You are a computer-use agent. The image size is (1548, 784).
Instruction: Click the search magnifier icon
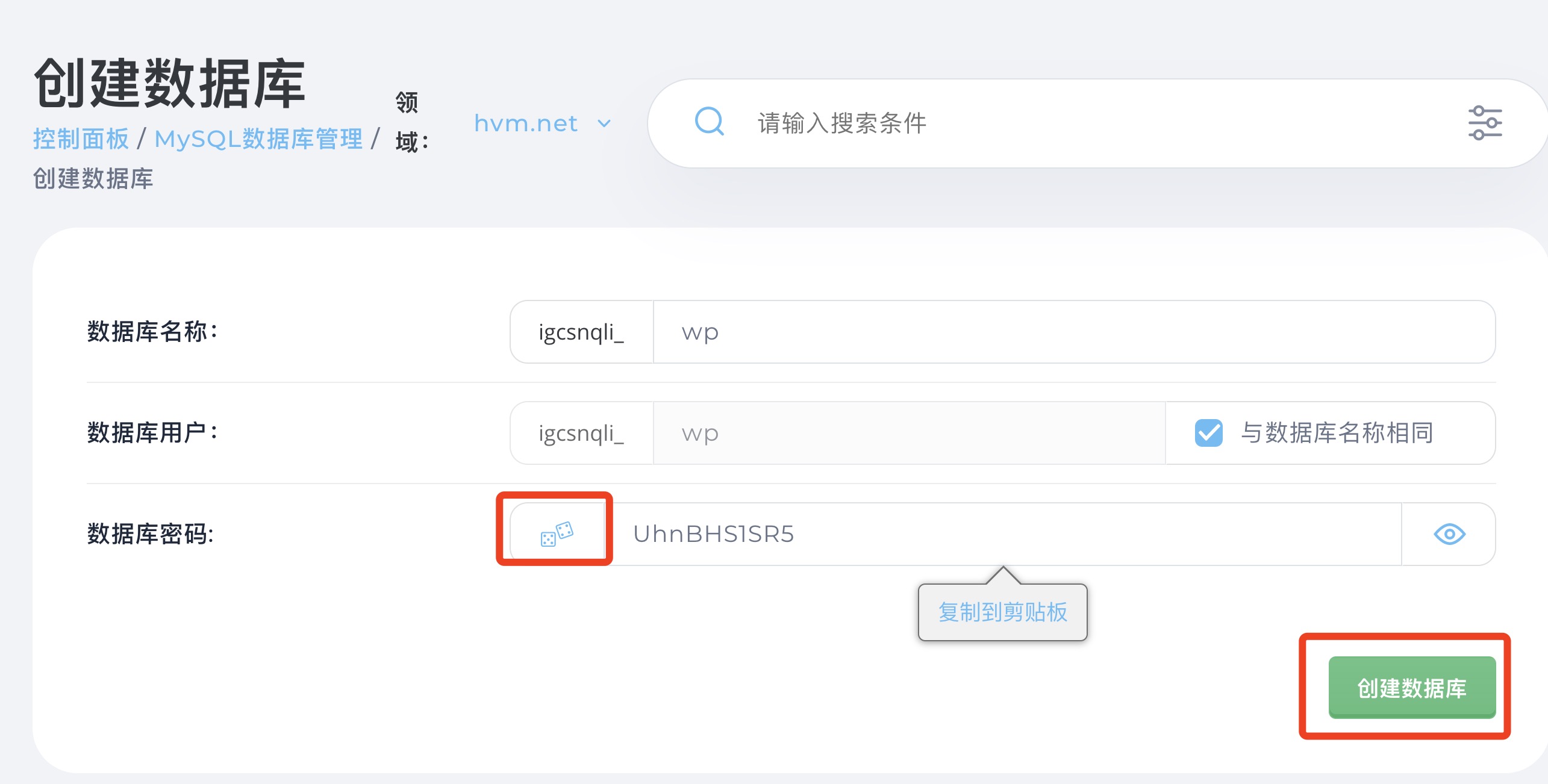(709, 122)
